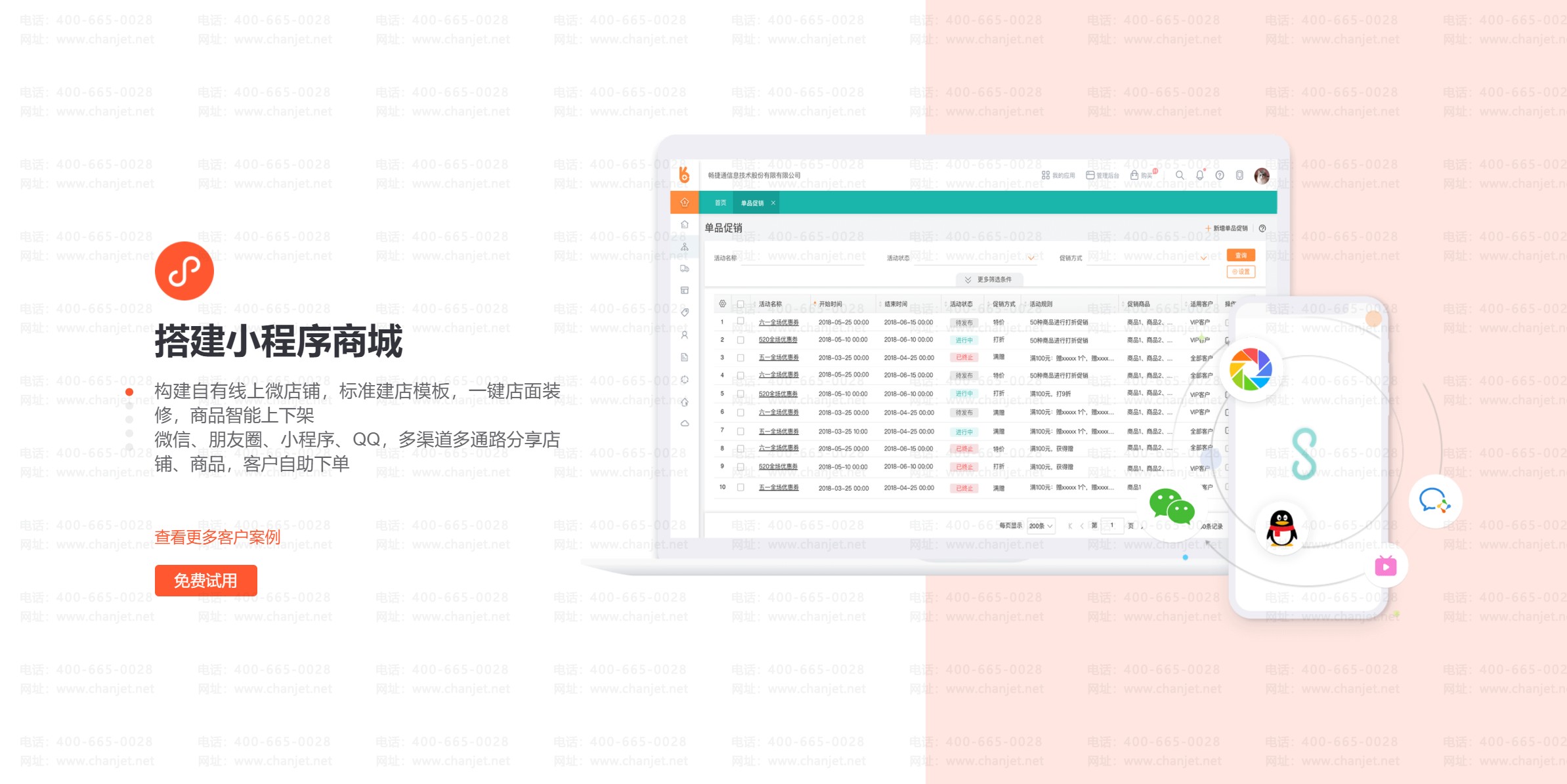Select the 单品促销 tab
The image size is (1567, 784).
[x=752, y=203]
